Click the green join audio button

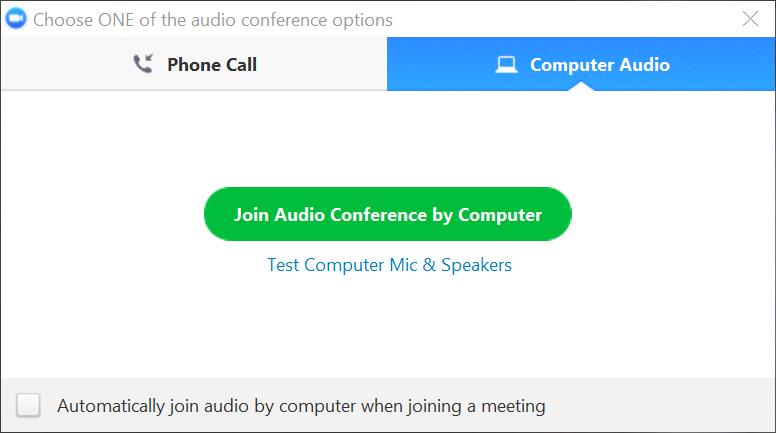(387, 214)
